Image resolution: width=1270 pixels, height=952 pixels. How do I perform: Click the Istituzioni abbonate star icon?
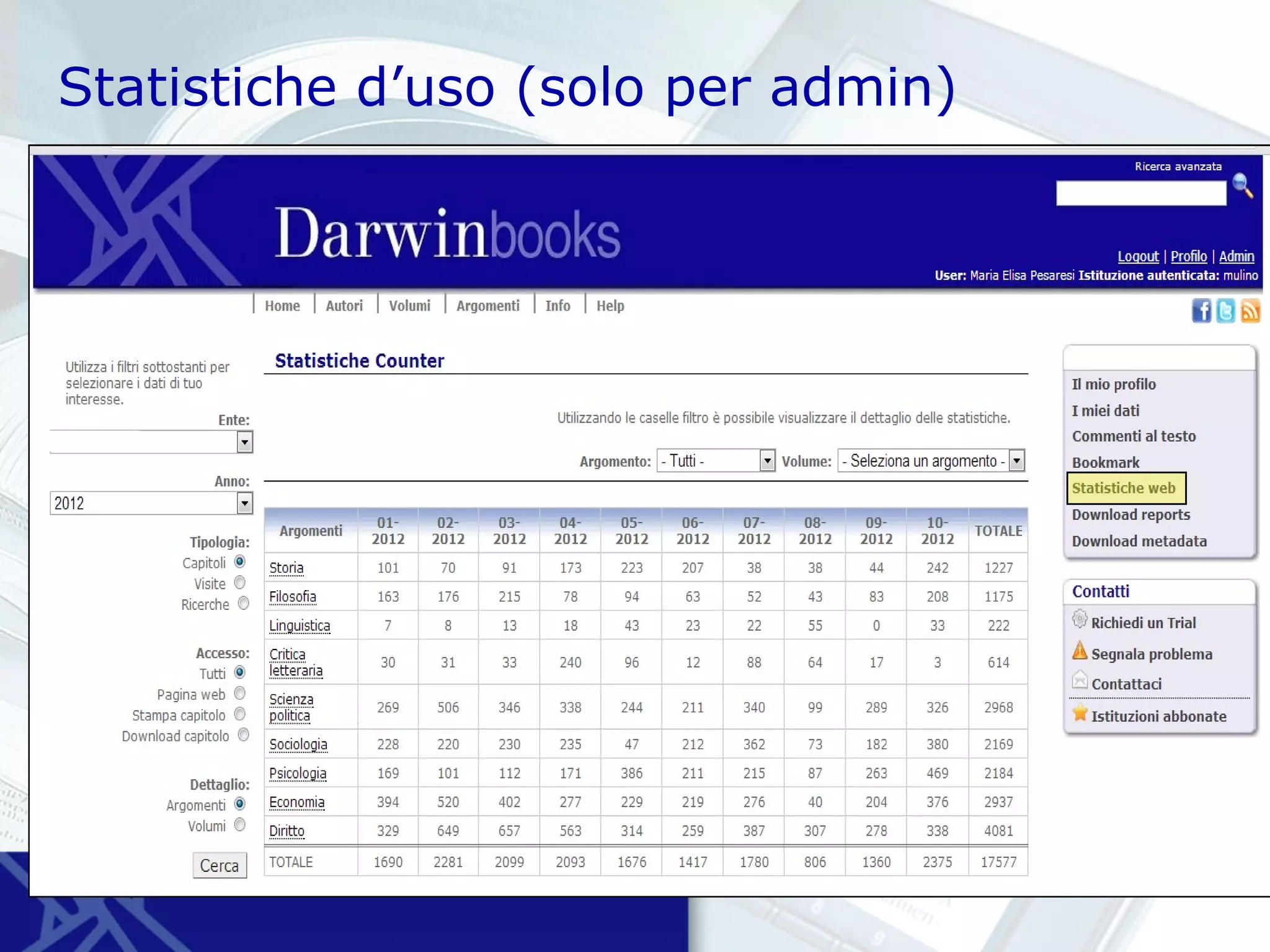[x=1080, y=713]
